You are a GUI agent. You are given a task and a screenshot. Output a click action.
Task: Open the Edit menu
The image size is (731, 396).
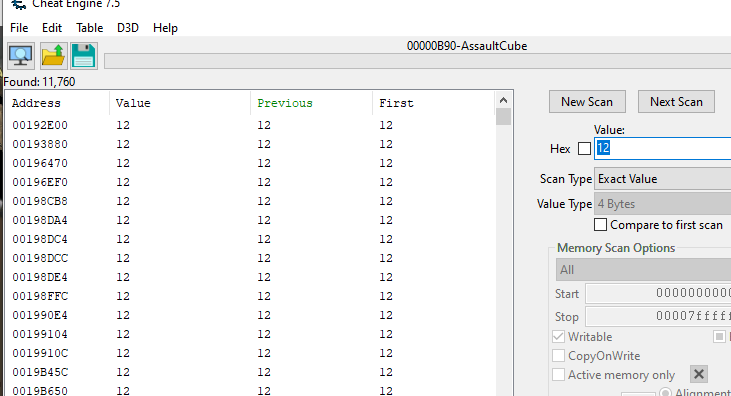pos(52,28)
